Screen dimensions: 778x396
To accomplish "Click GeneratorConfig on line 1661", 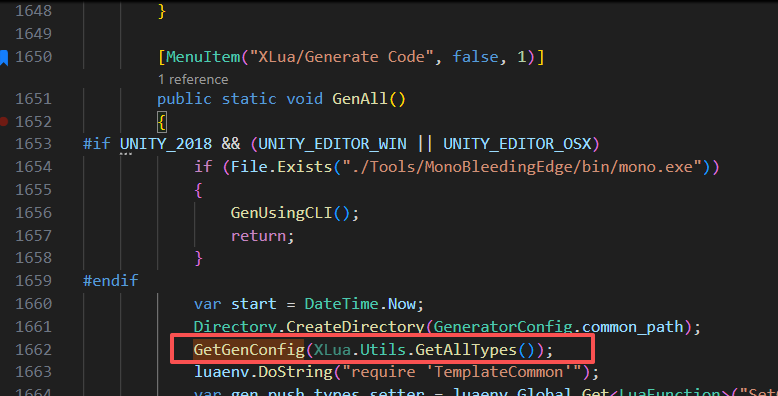I will click(503, 327).
